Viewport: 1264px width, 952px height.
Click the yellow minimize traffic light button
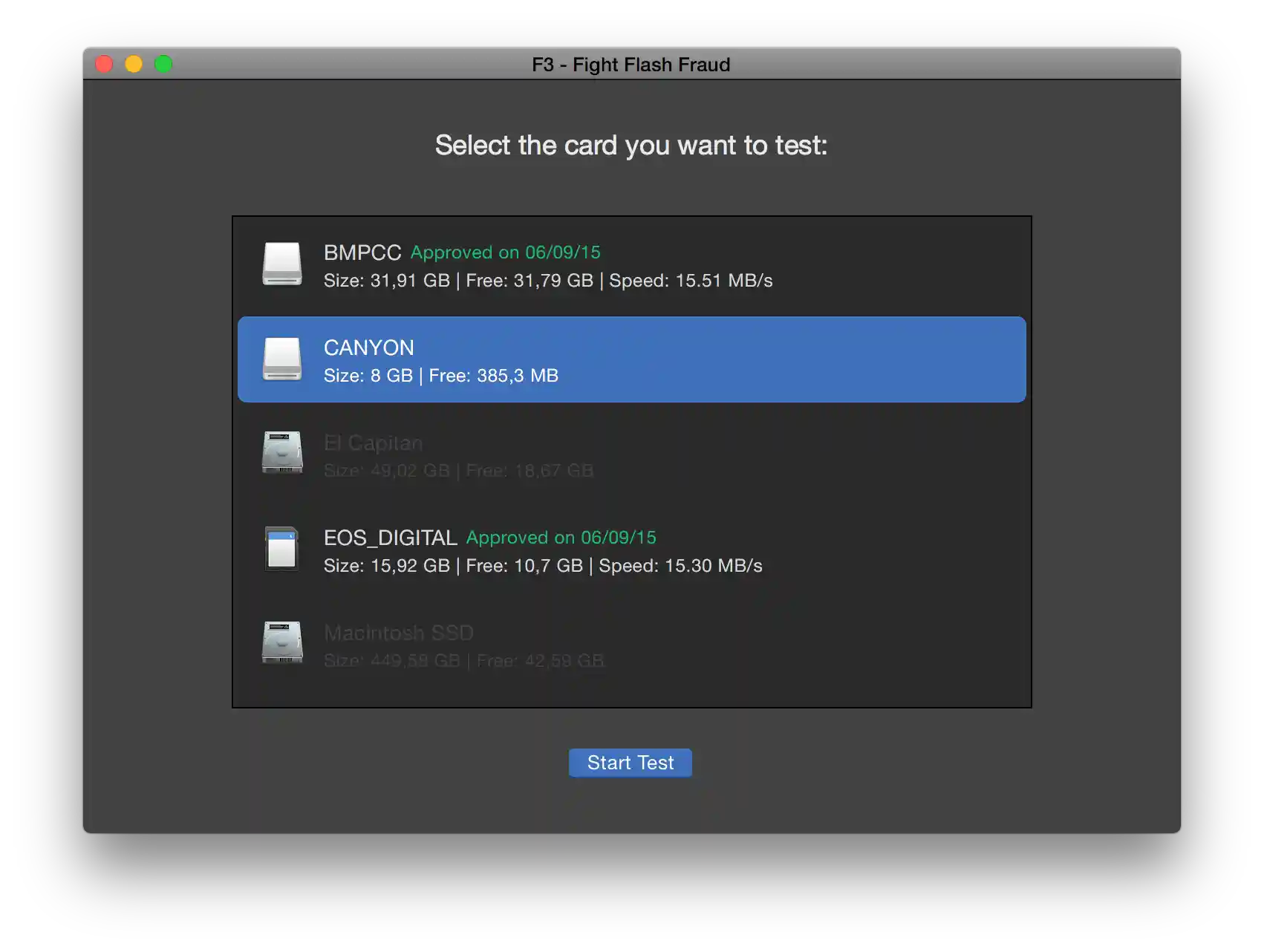click(134, 65)
